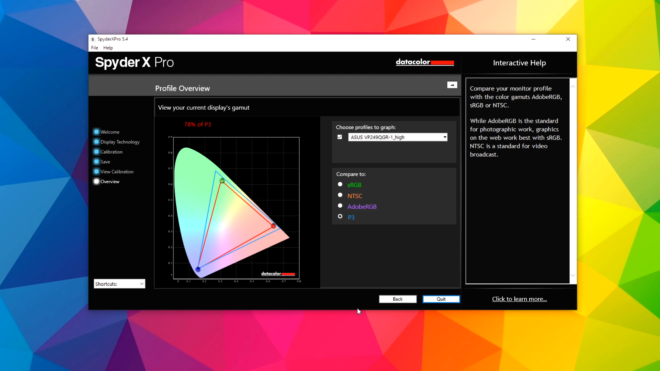Collapse the Profile Overview panel button
This screenshot has height=371, width=660.
(x=452, y=85)
